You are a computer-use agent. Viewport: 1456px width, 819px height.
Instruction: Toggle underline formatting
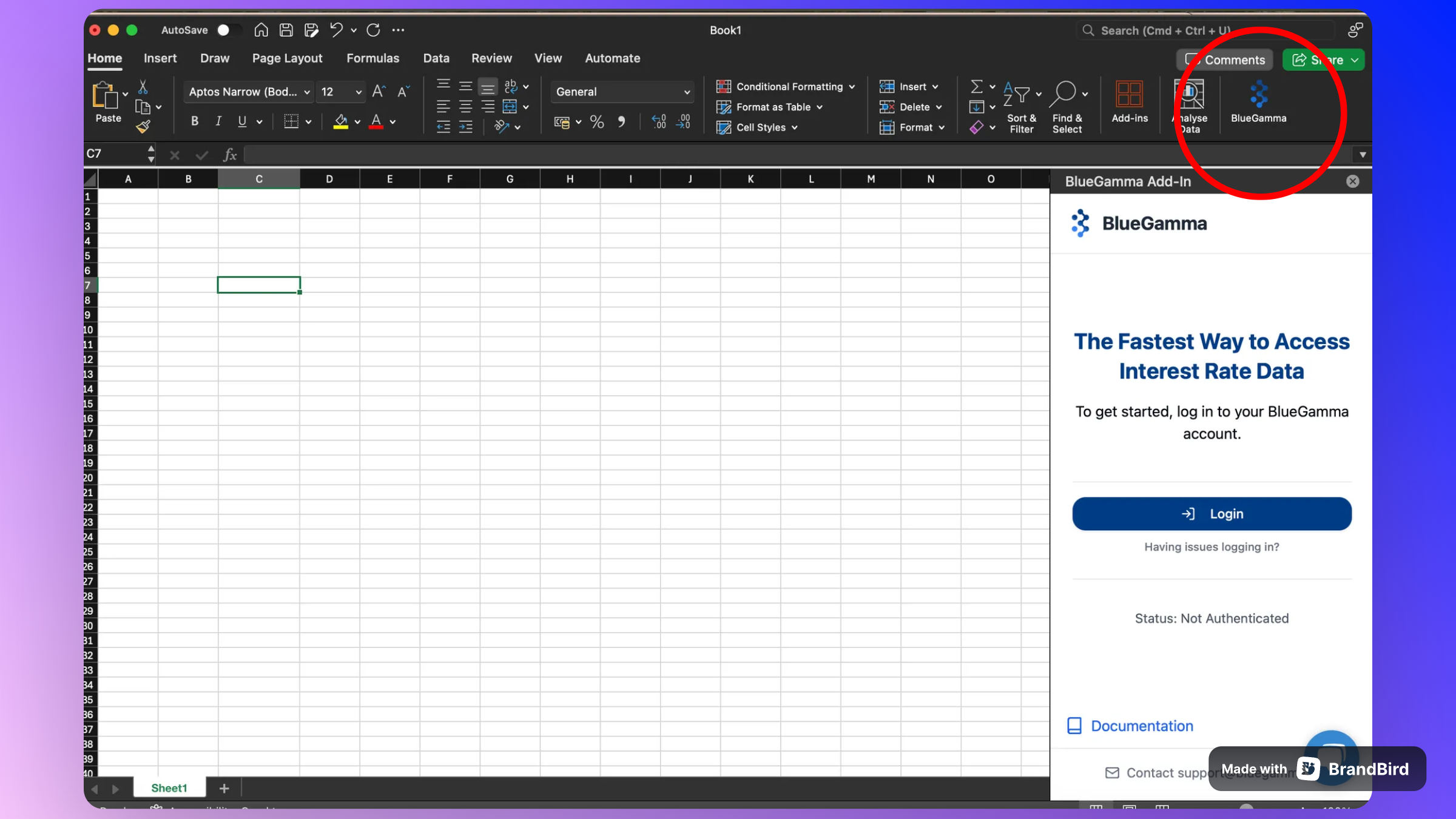pos(244,121)
